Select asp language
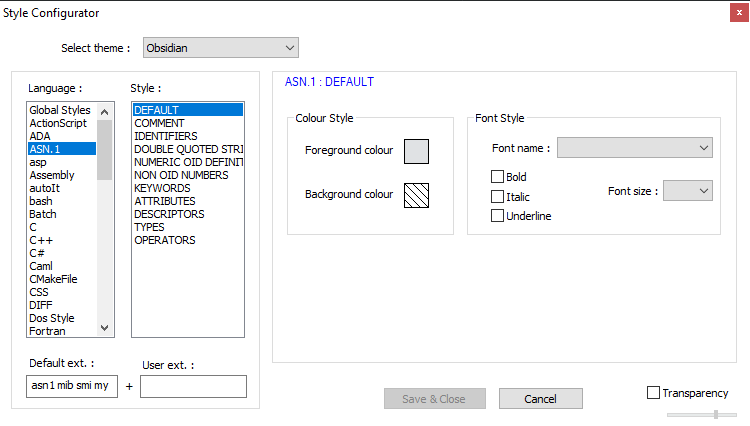 (62, 162)
